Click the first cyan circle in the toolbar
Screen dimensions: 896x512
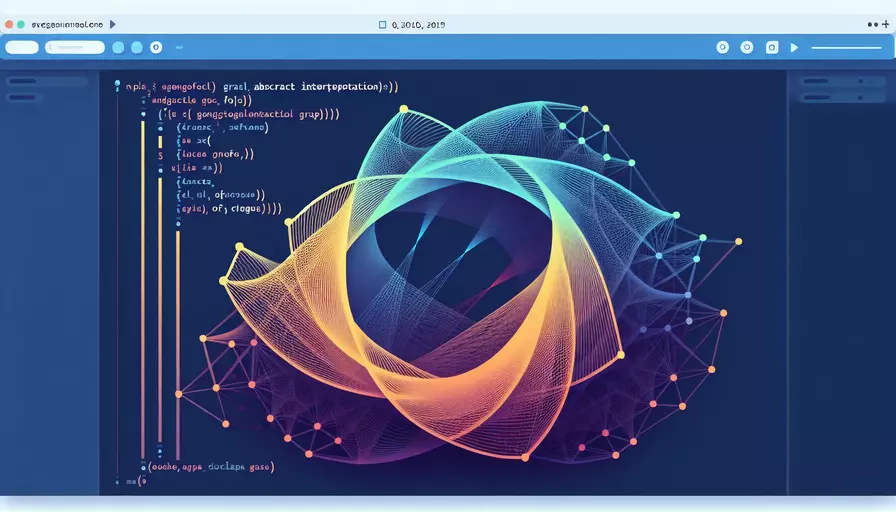[118, 47]
